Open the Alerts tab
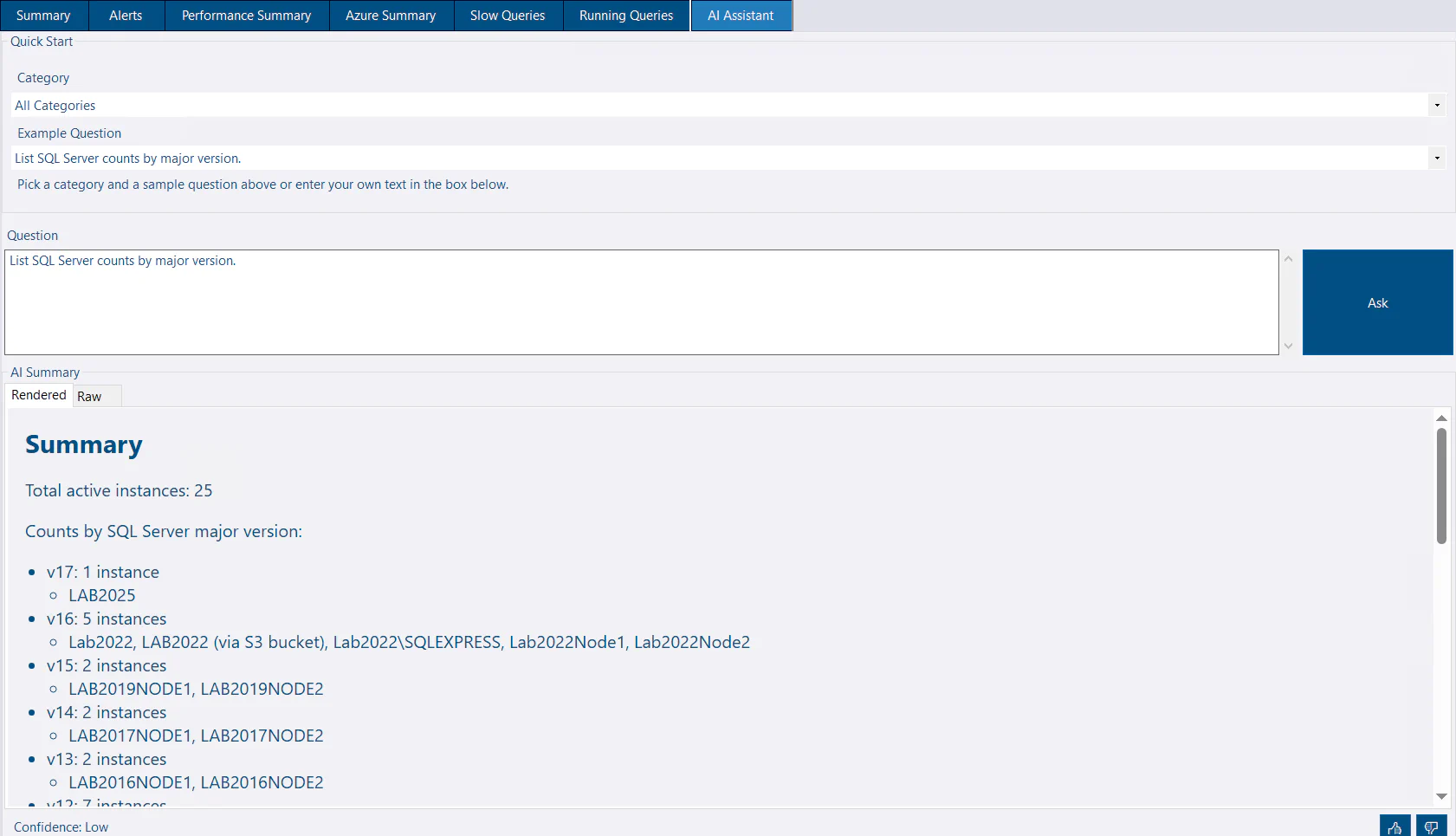1456x836 pixels. pyautogui.click(x=126, y=16)
